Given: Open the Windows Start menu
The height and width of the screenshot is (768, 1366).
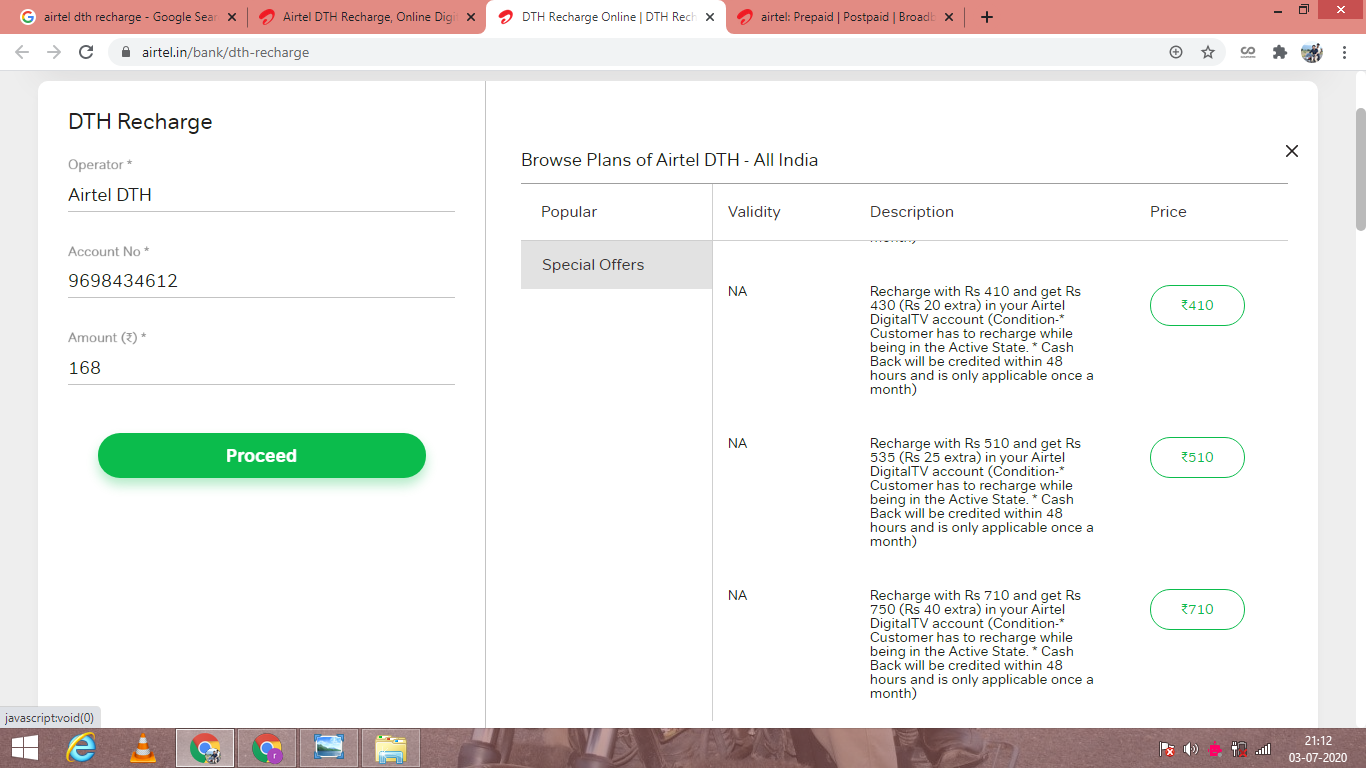Looking at the screenshot, I should (x=25, y=748).
